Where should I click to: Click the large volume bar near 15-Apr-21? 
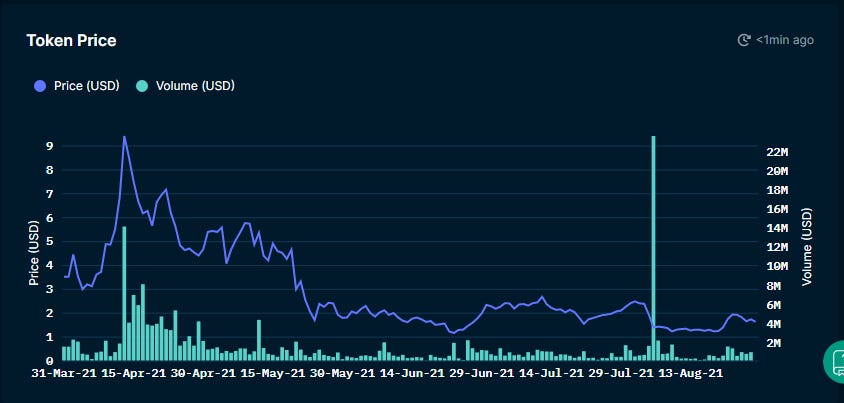point(124,293)
